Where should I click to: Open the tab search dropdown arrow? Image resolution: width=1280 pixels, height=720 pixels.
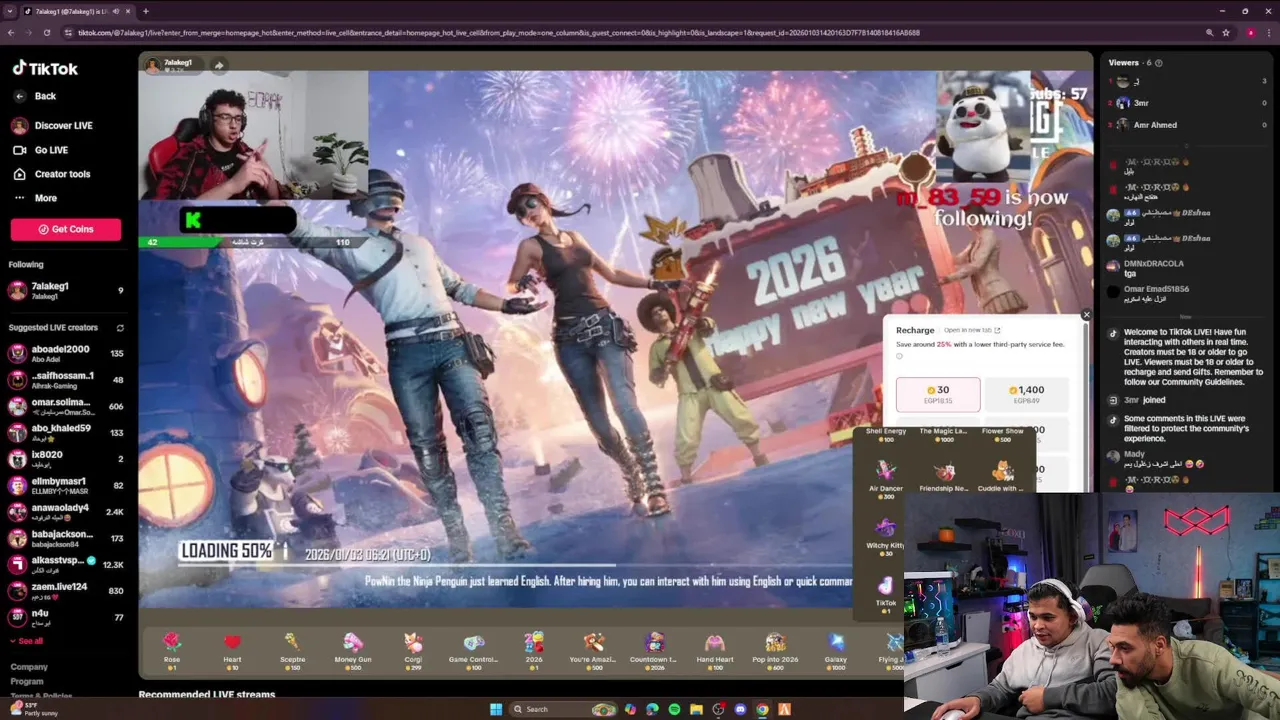[11, 11]
